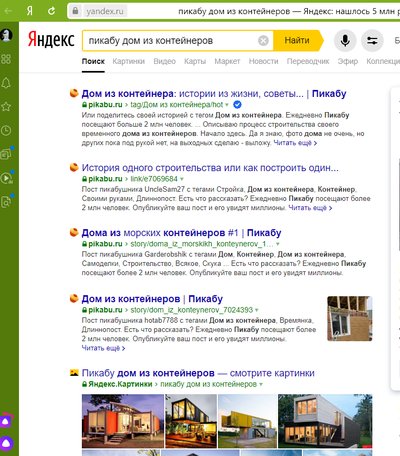Open the Alice chat icon above assistant
The height and width of the screenshot is (456, 400).
point(6,421)
